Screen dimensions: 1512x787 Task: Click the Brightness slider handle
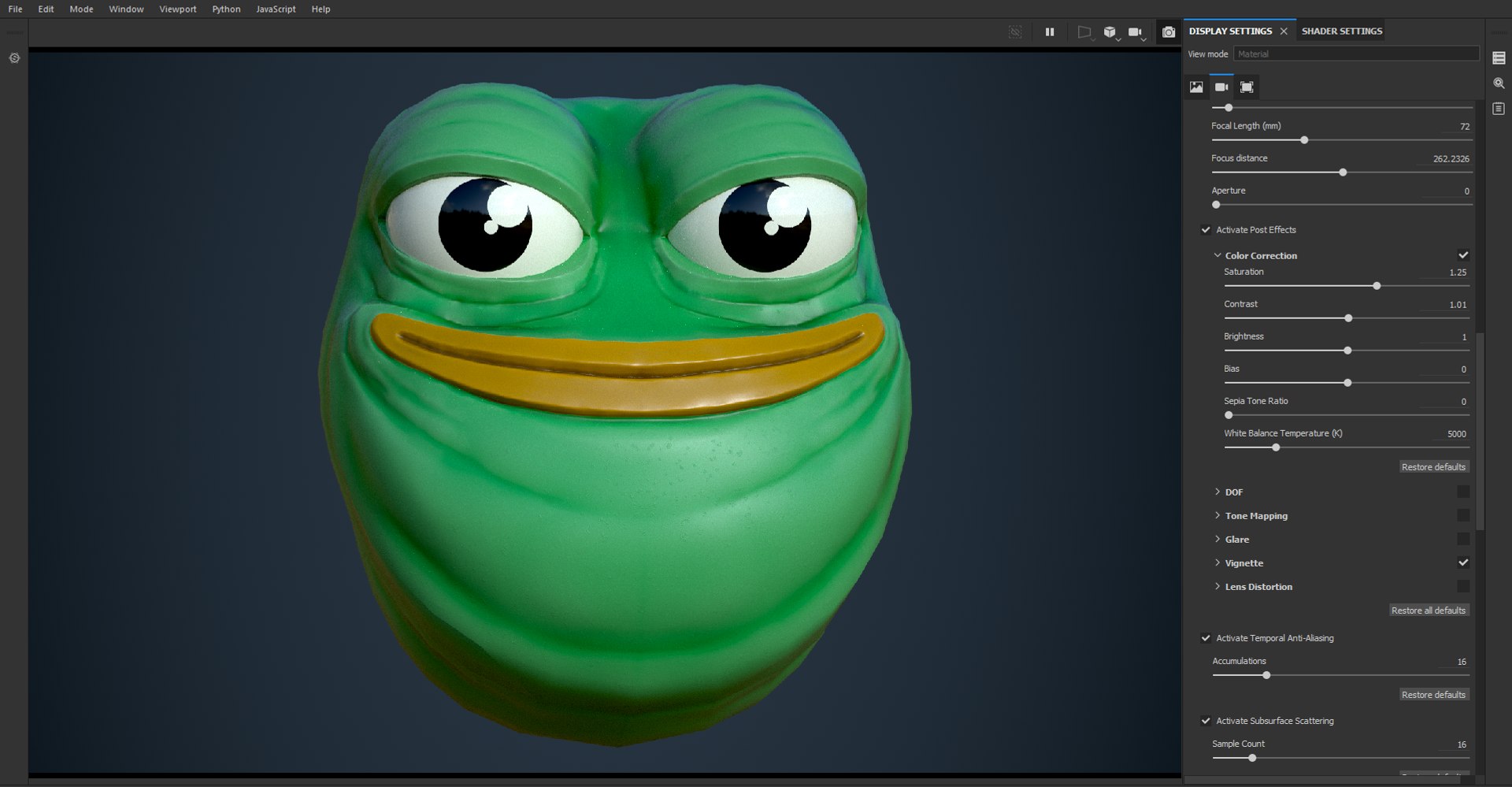pos(1347,351)
